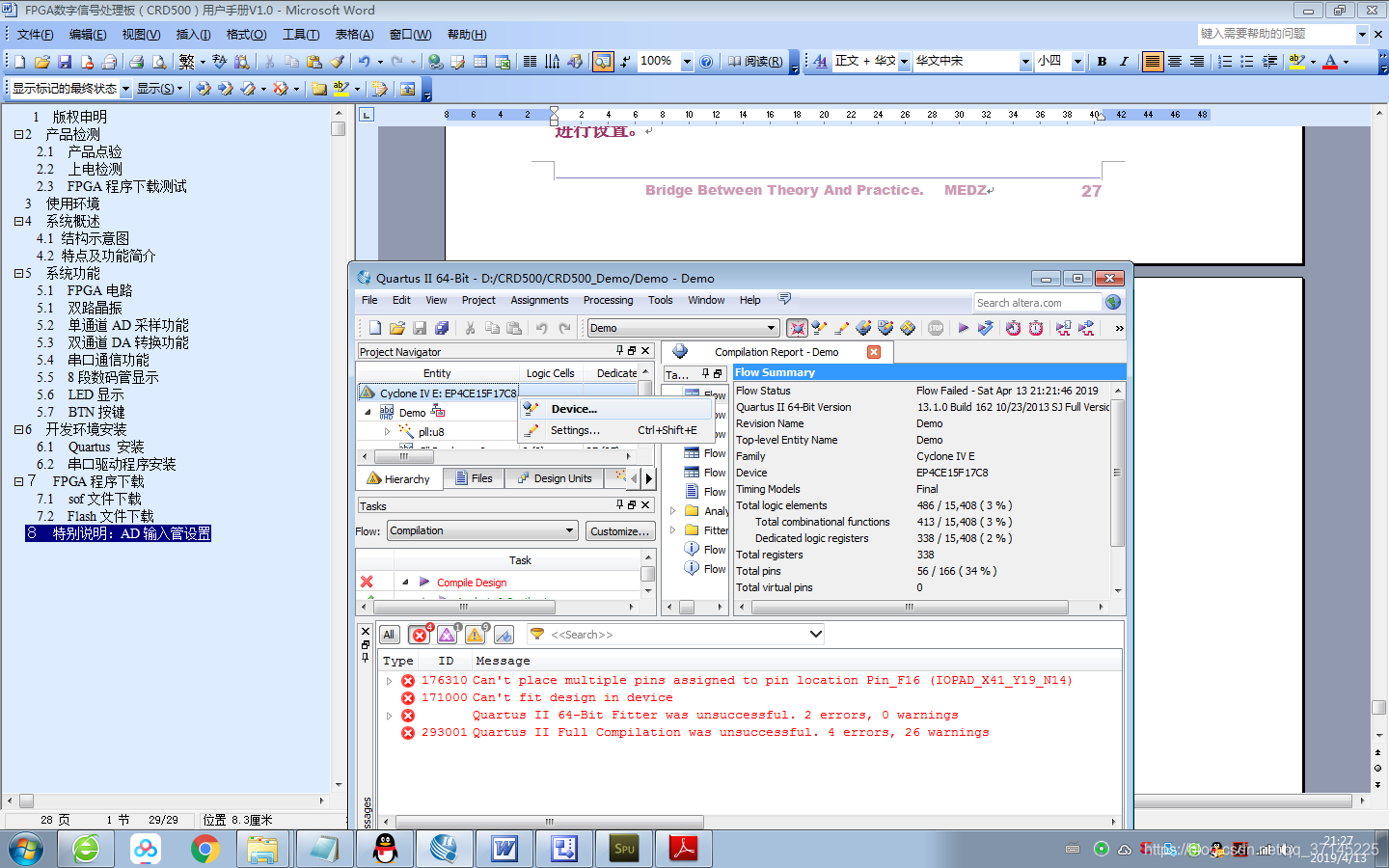The width and height of the screenshot is (1389, 868).
Task: Open the revision Demo combo box
Action: coord(683,328)
